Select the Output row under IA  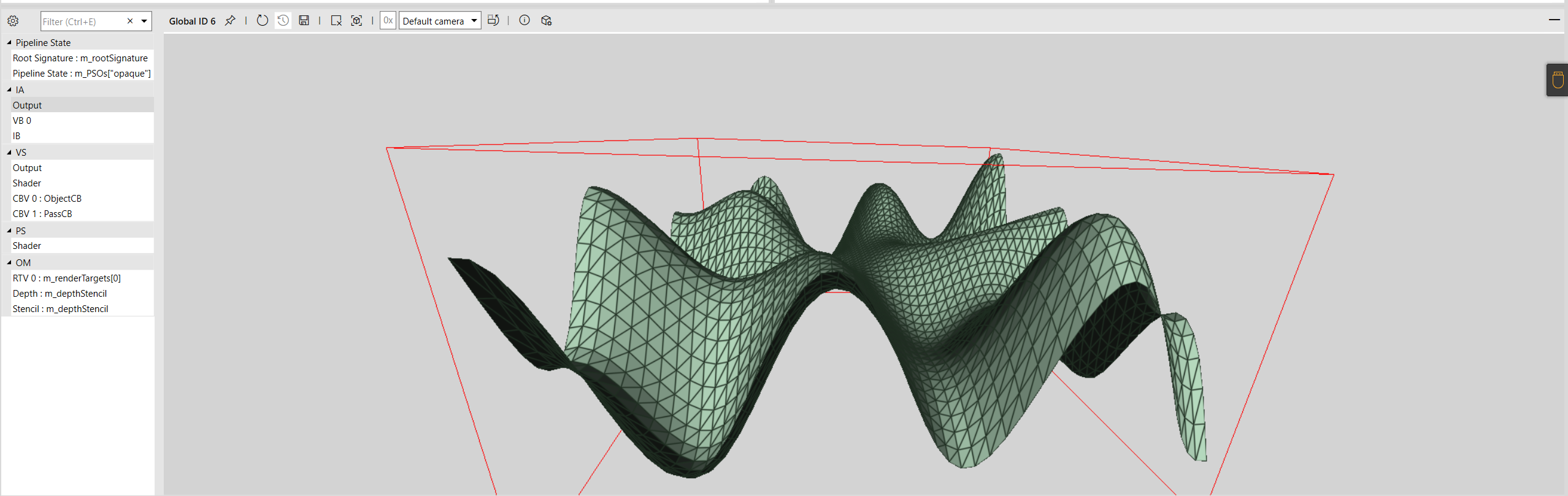[82, 105]
